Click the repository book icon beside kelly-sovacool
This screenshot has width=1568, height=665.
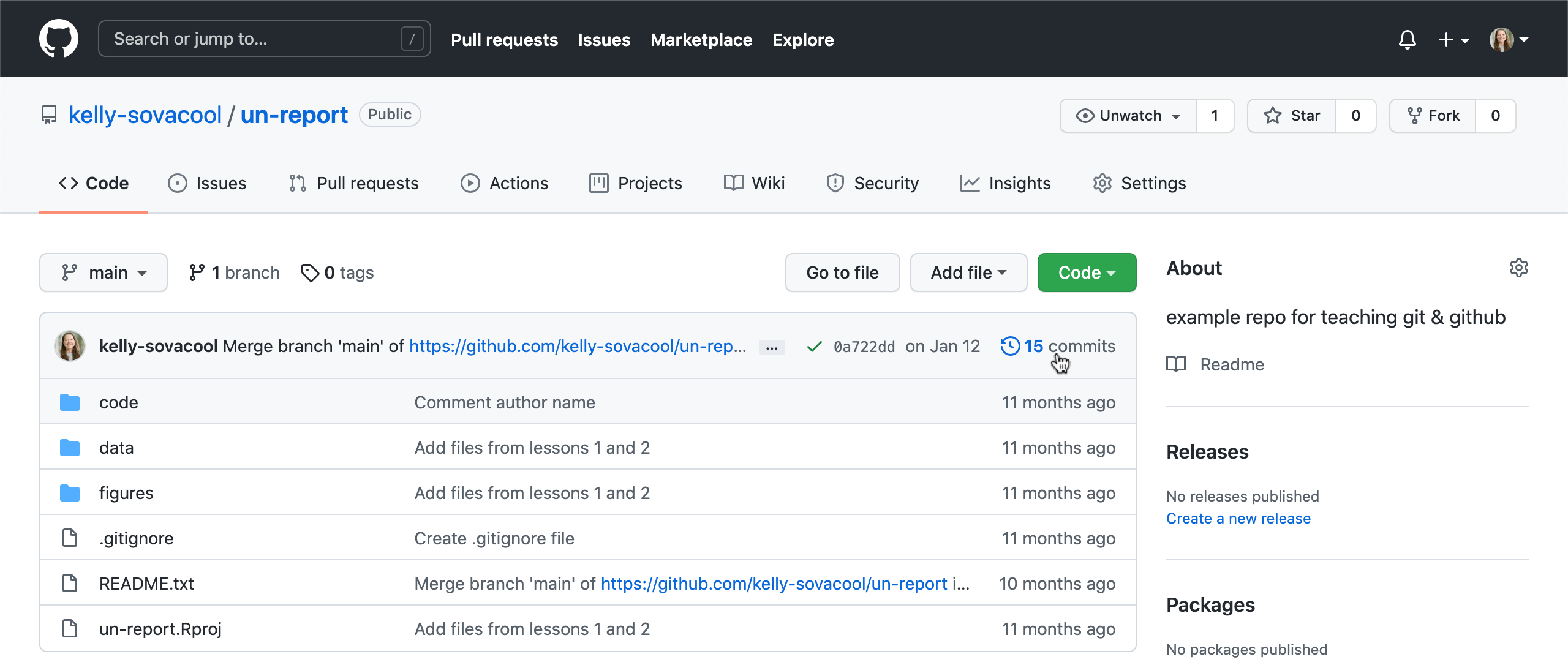[x=49, y=115]
